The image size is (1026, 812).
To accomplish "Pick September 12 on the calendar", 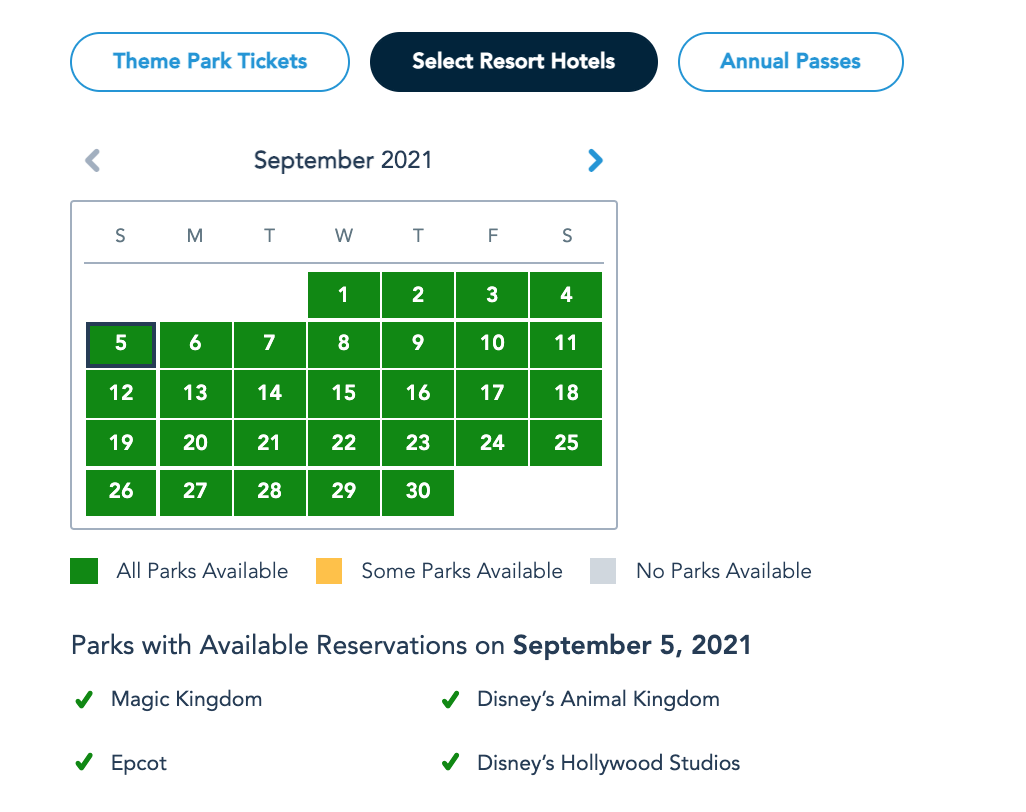I will [x=121, y=393].
